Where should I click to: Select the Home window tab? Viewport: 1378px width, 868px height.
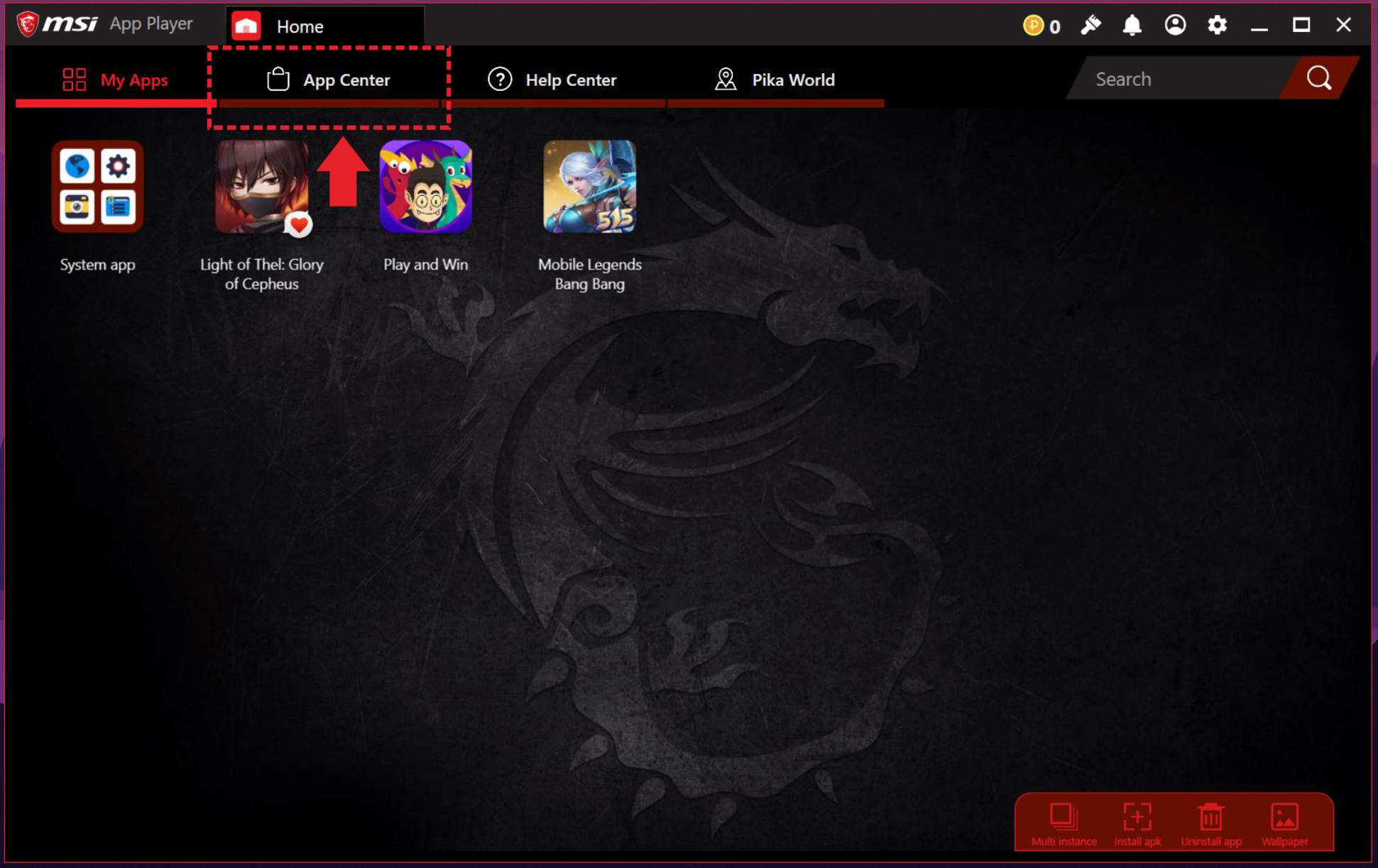pyautogui.click(x=324, y=26)
